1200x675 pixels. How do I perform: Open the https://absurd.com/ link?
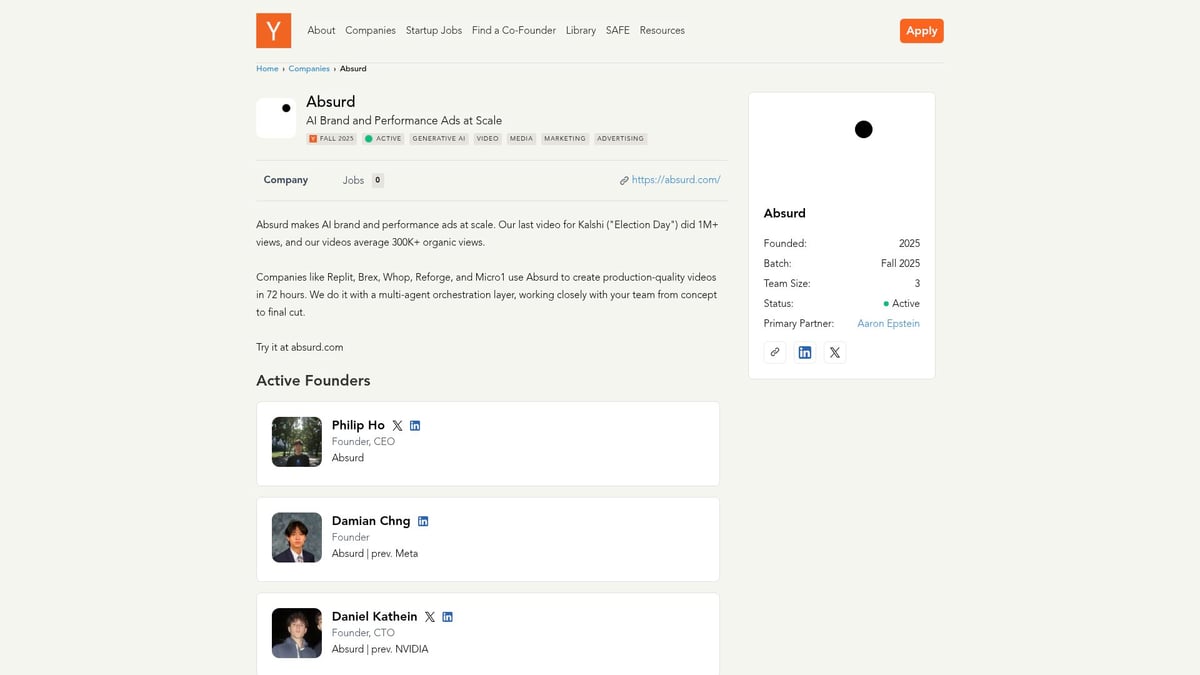tap(676, 180)
